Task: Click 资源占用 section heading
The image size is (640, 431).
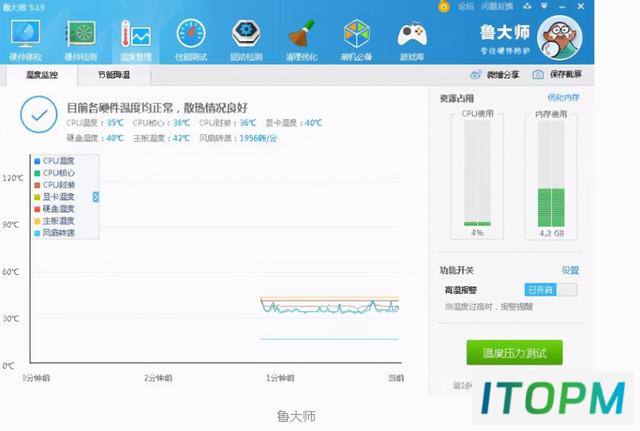Action: point(457,98)
